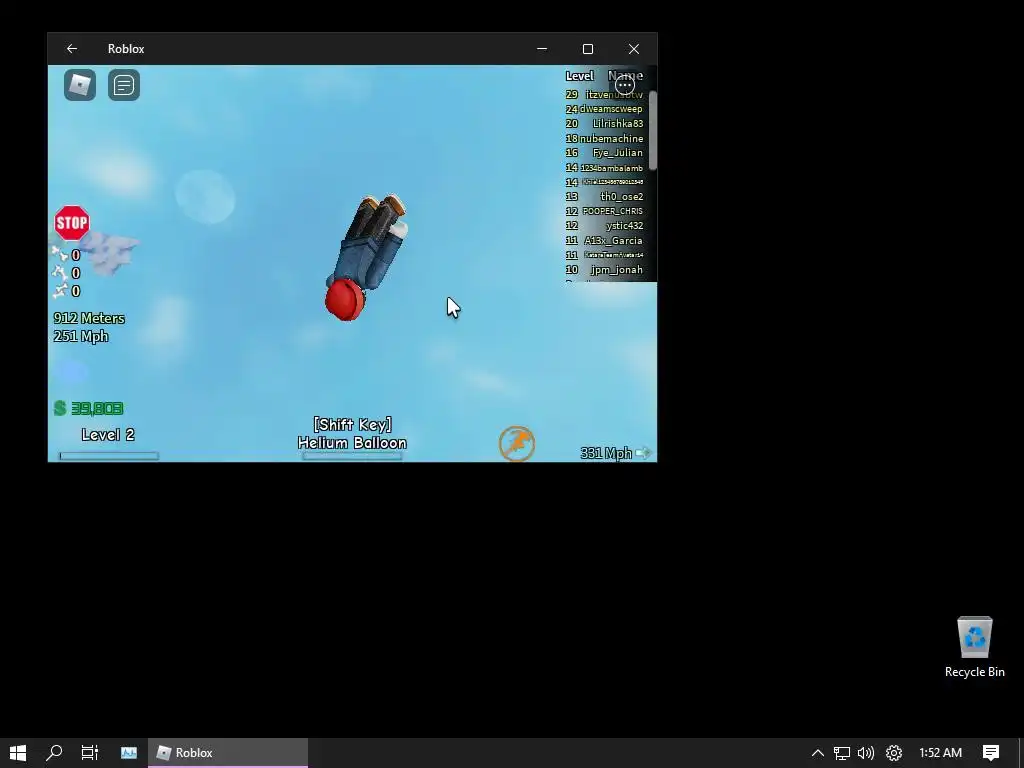Click the Level column header
Image resolution: width=1024 pixels, height=768 pixels.
(579, 76)
